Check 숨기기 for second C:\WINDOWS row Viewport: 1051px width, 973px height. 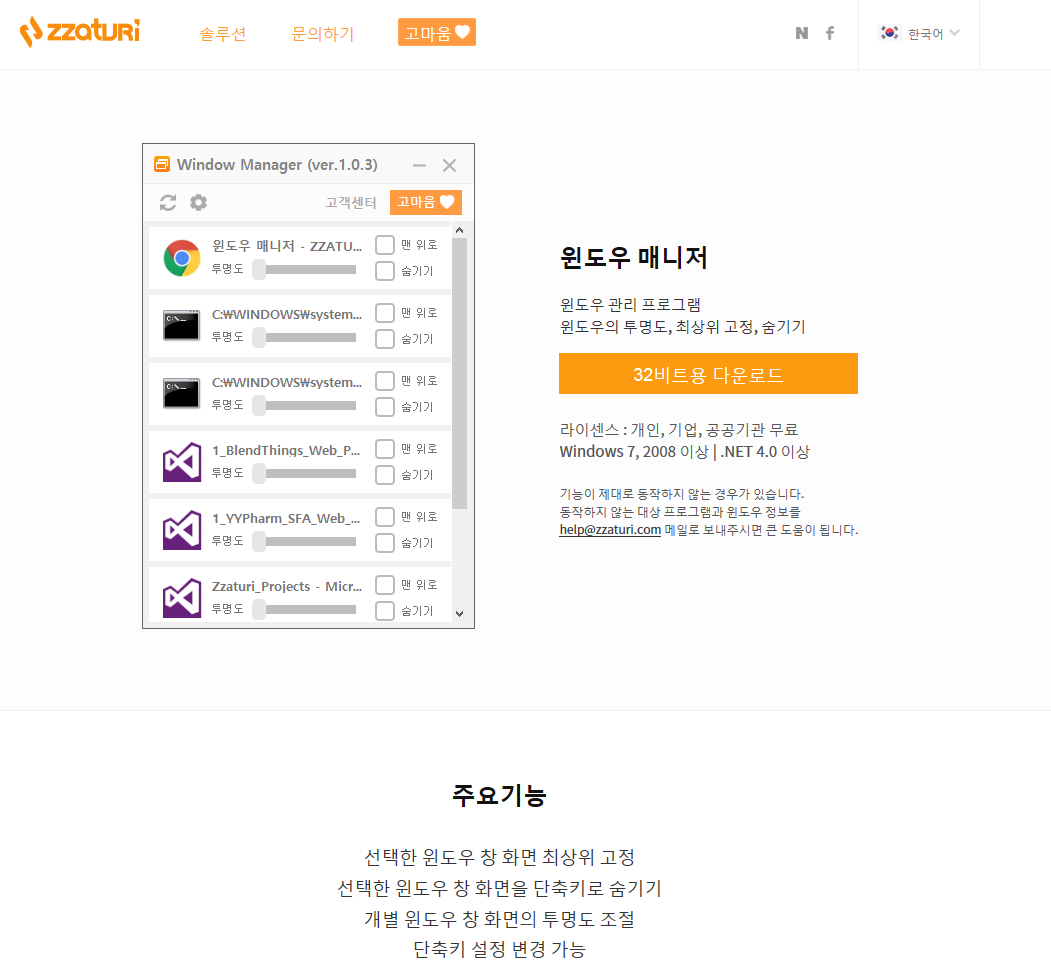click(385, 407)
